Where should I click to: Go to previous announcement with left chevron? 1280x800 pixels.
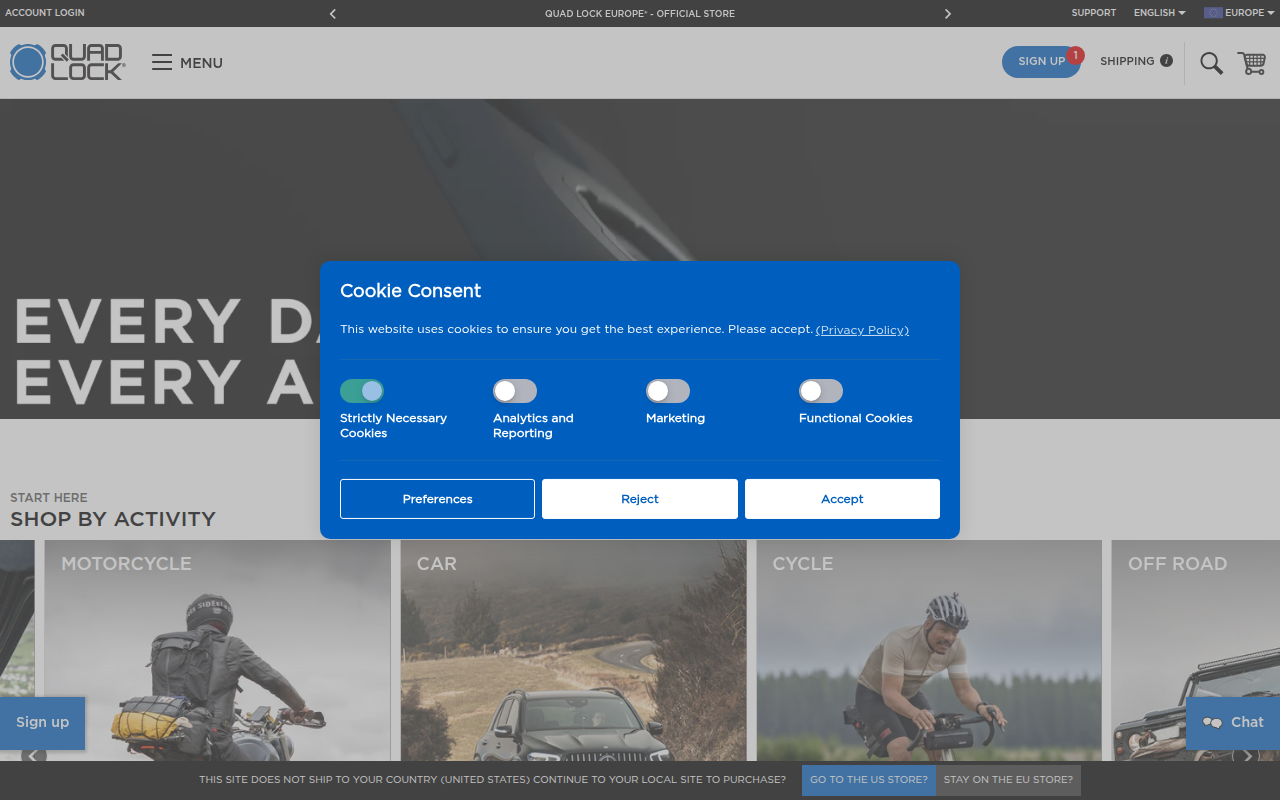pos(333,14)
